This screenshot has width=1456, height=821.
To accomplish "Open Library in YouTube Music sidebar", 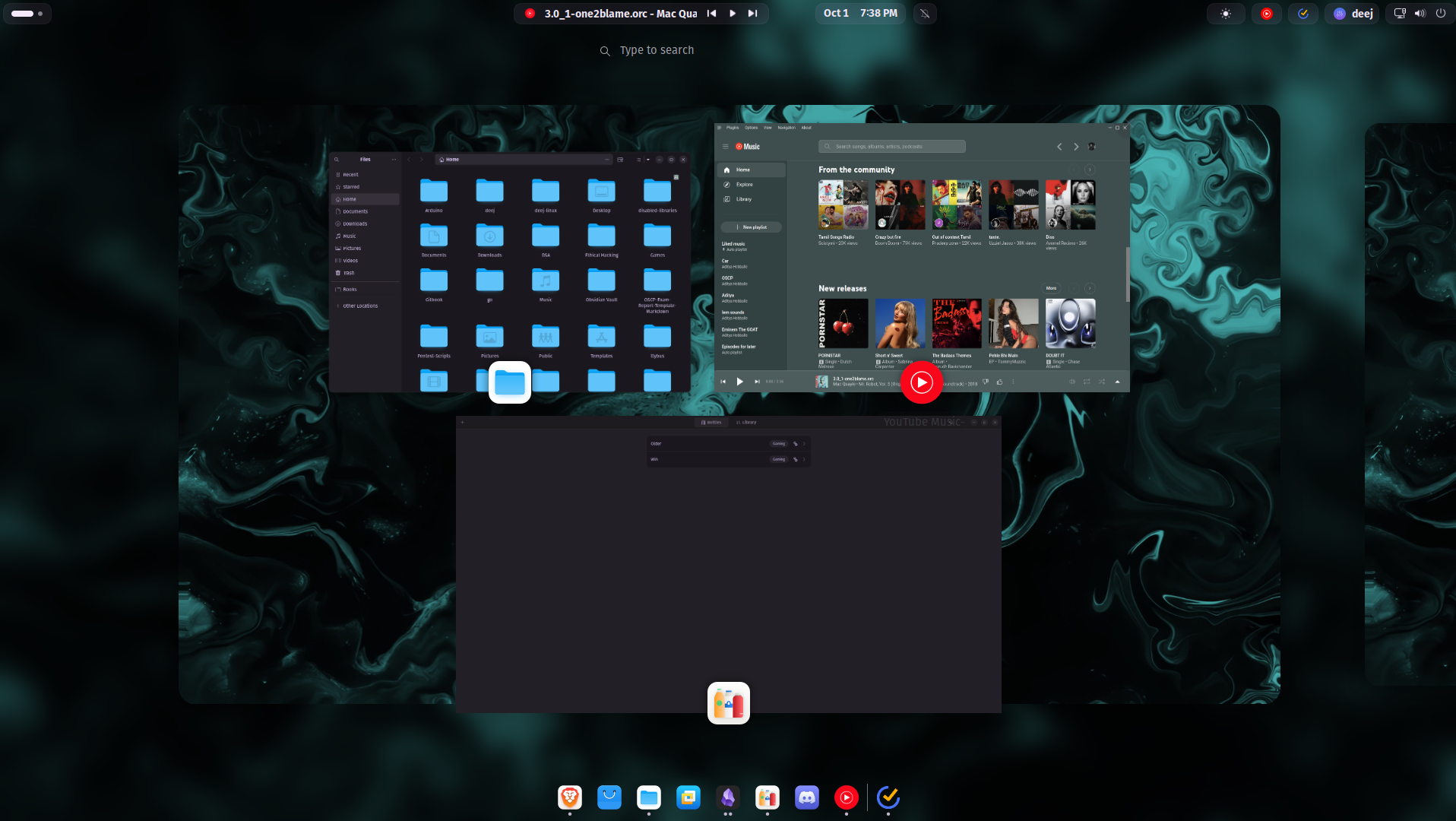I will click(x=752, y=199).
